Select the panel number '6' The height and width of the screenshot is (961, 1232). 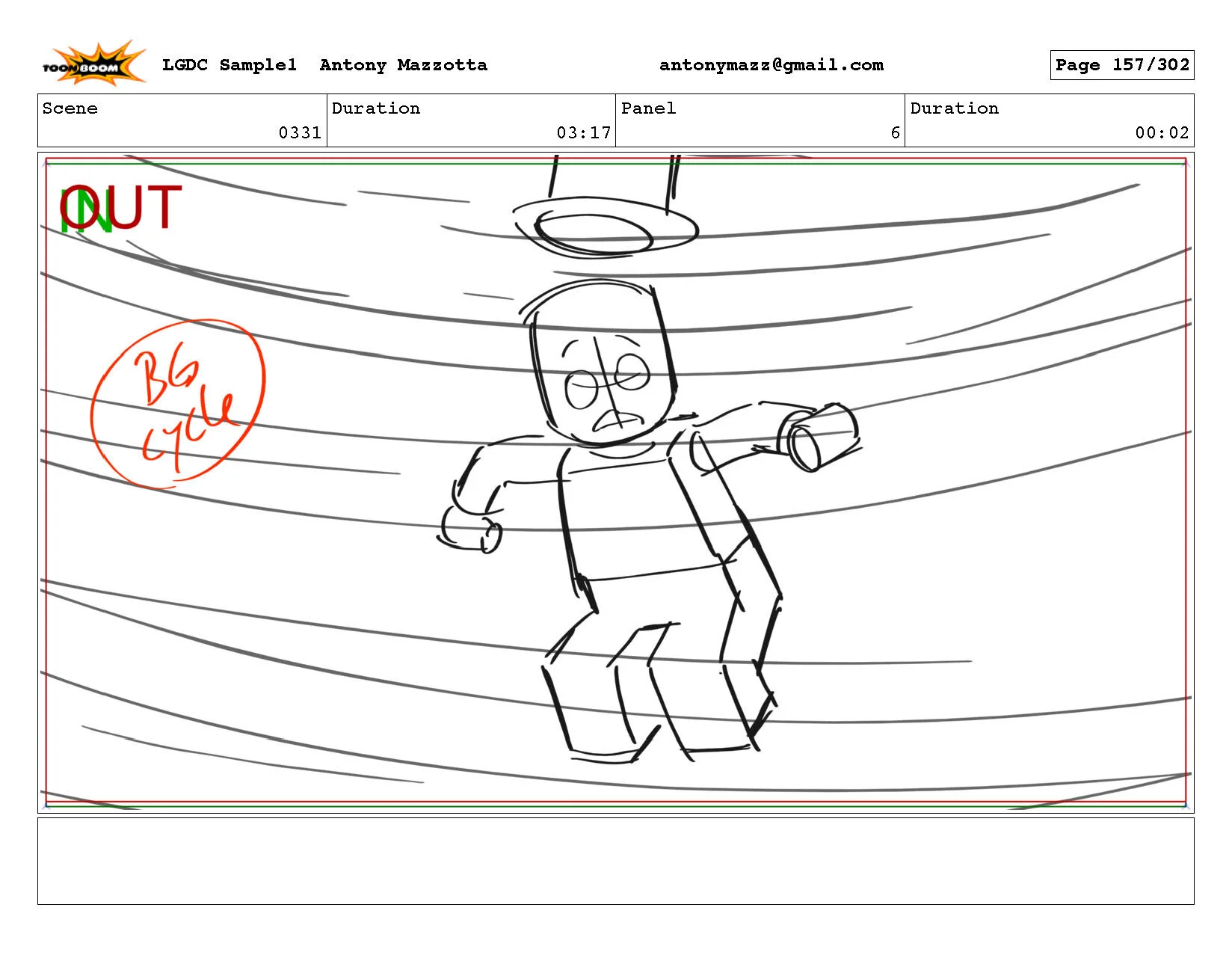[x=895, y=133]
